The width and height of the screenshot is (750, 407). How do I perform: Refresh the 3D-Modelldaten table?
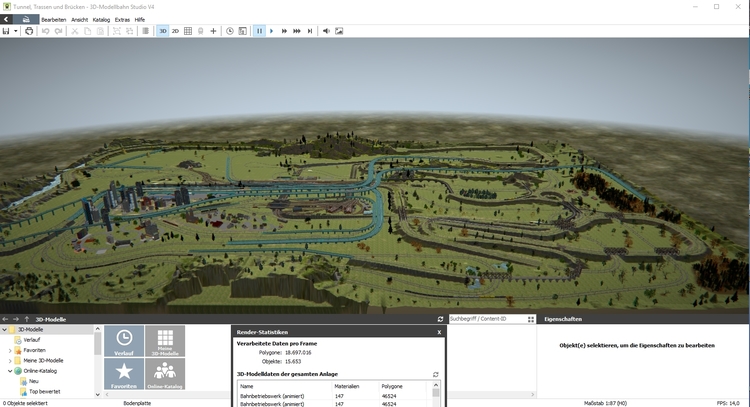point(435,374)
